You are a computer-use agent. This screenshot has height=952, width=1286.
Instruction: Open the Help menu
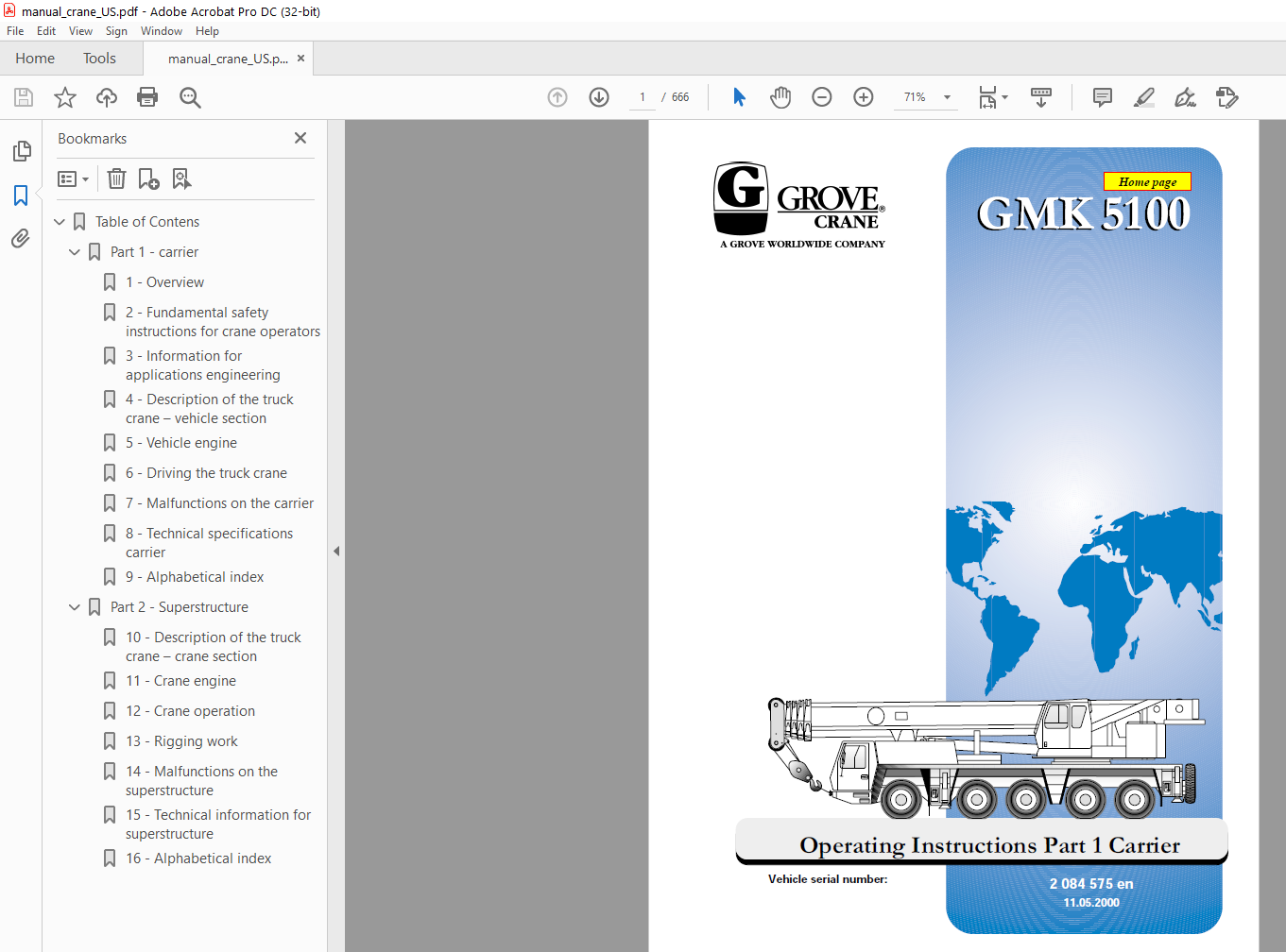click(207, 31)
